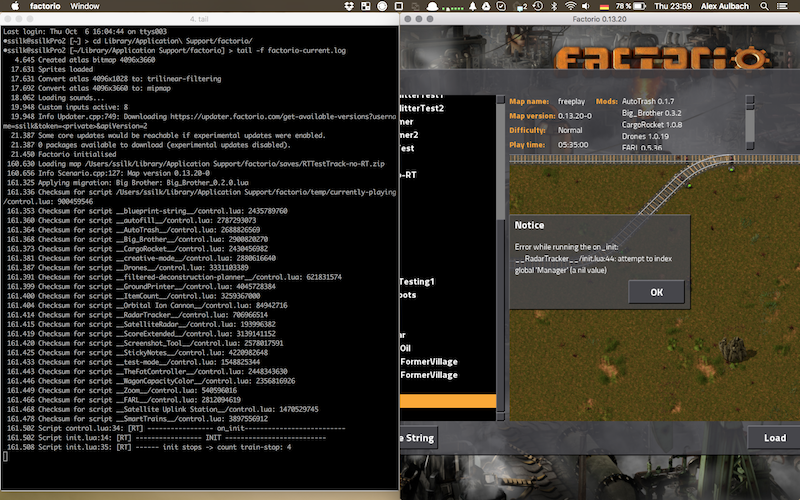Click the notification bell menu bar icon
Screen dimensions: 800x500
coord(472,6)
